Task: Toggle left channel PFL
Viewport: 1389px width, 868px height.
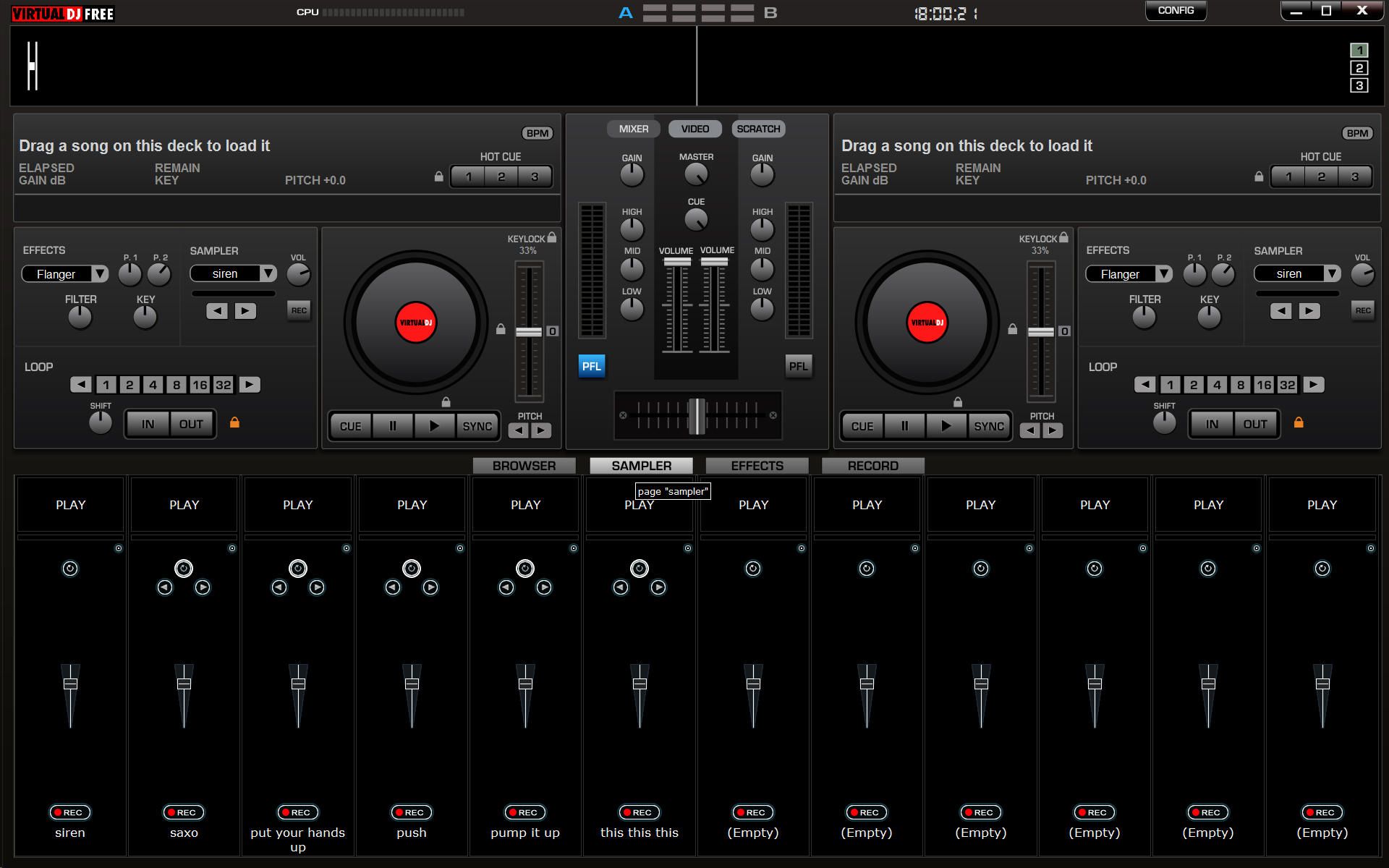Action: pos(592,366)
